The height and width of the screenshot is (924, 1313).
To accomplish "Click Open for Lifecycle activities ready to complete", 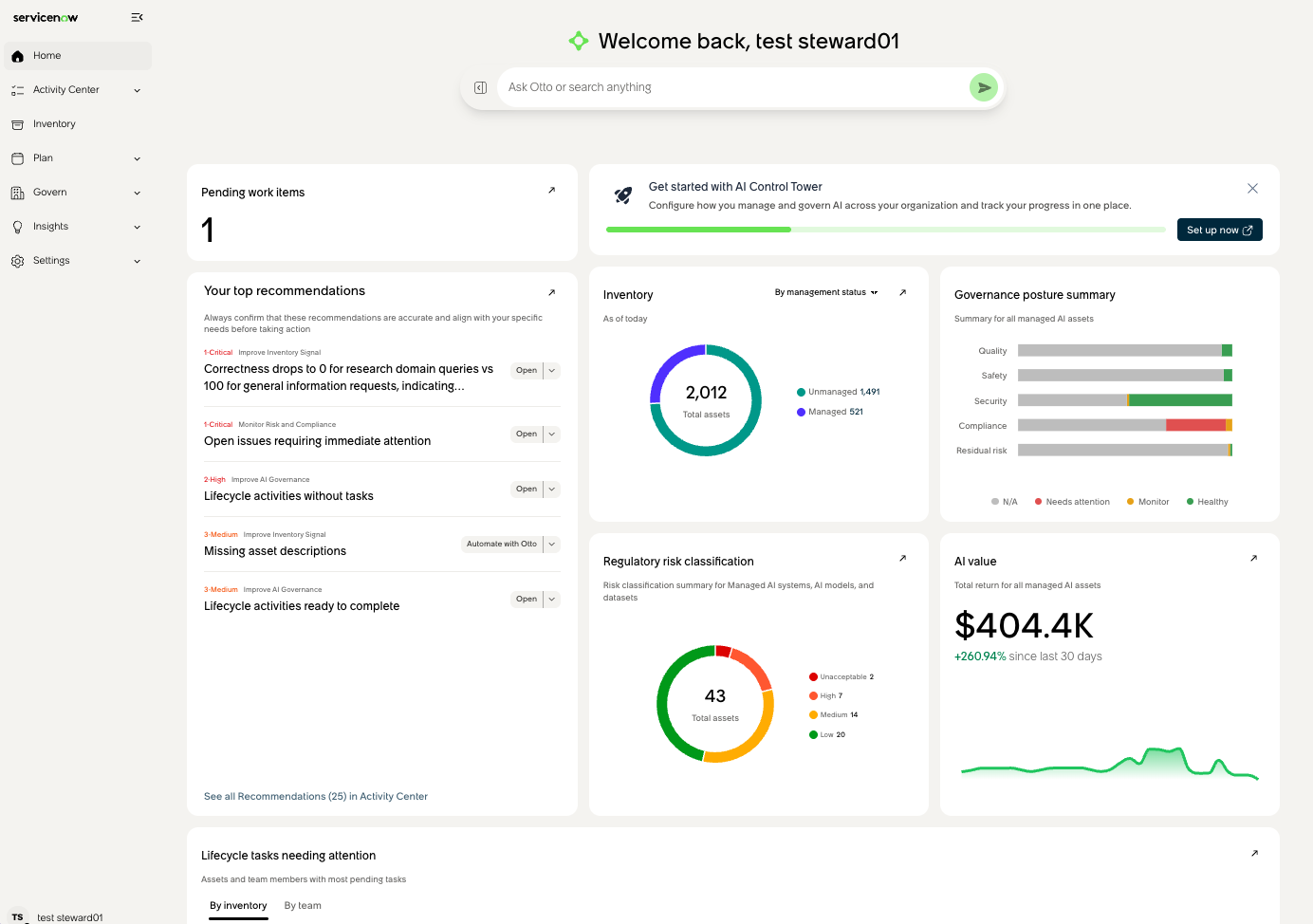I will click(527, 600).
